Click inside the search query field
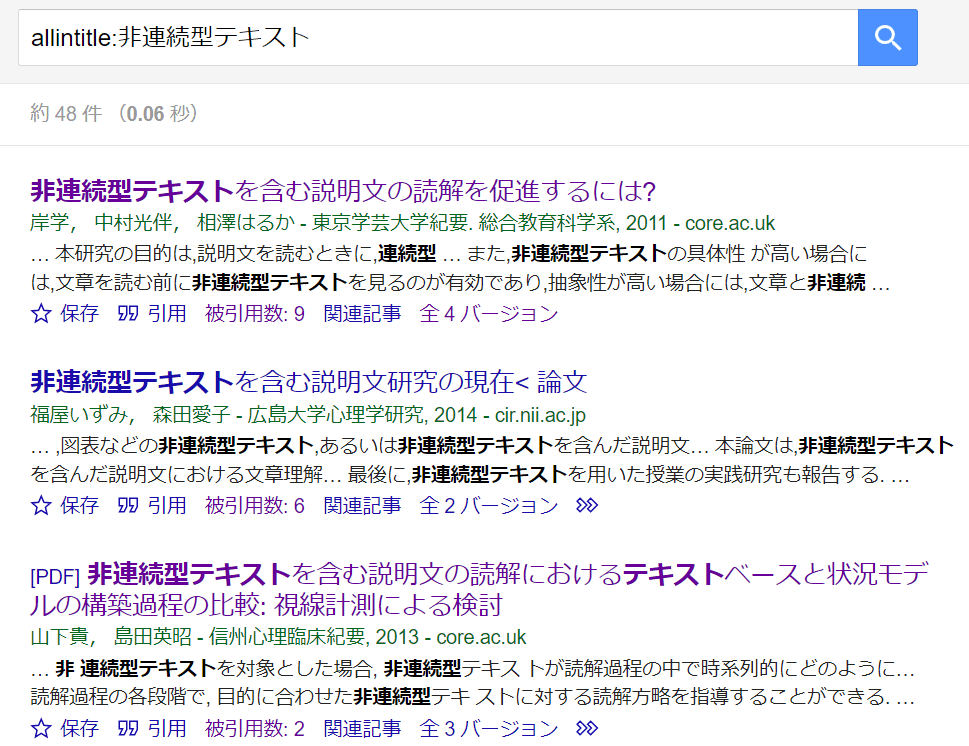 tap(430, 37)
